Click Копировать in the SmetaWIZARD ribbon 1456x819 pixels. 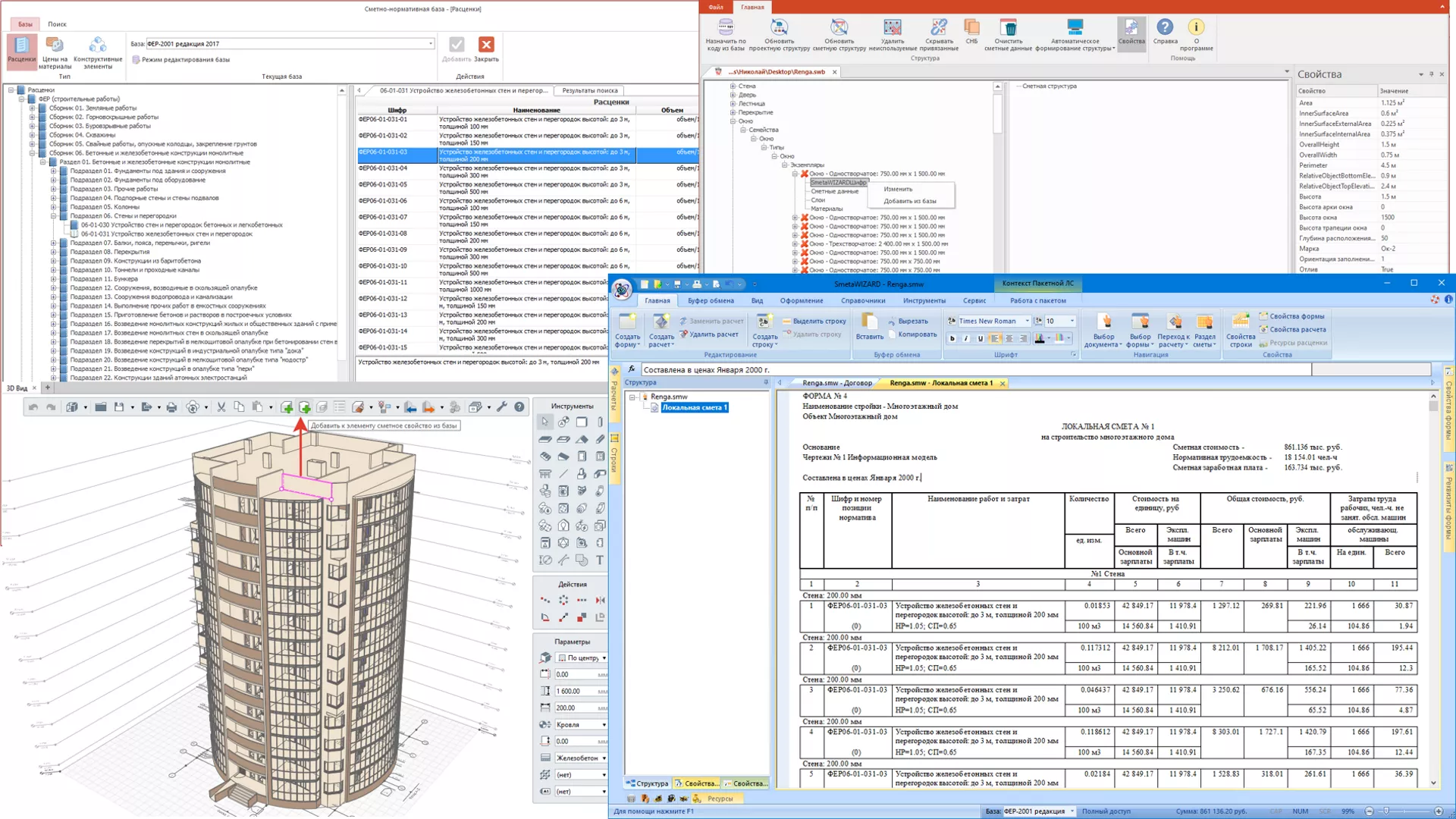(912, 334)
